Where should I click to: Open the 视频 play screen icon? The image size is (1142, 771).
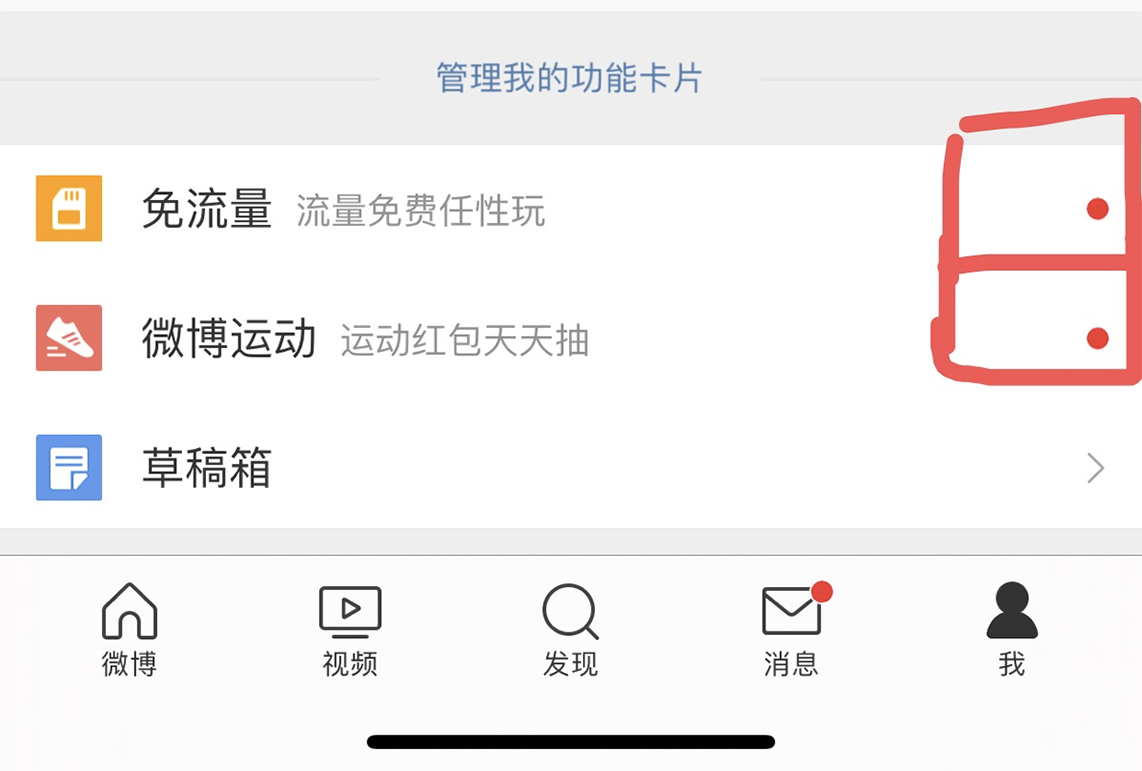click(350, 611)
